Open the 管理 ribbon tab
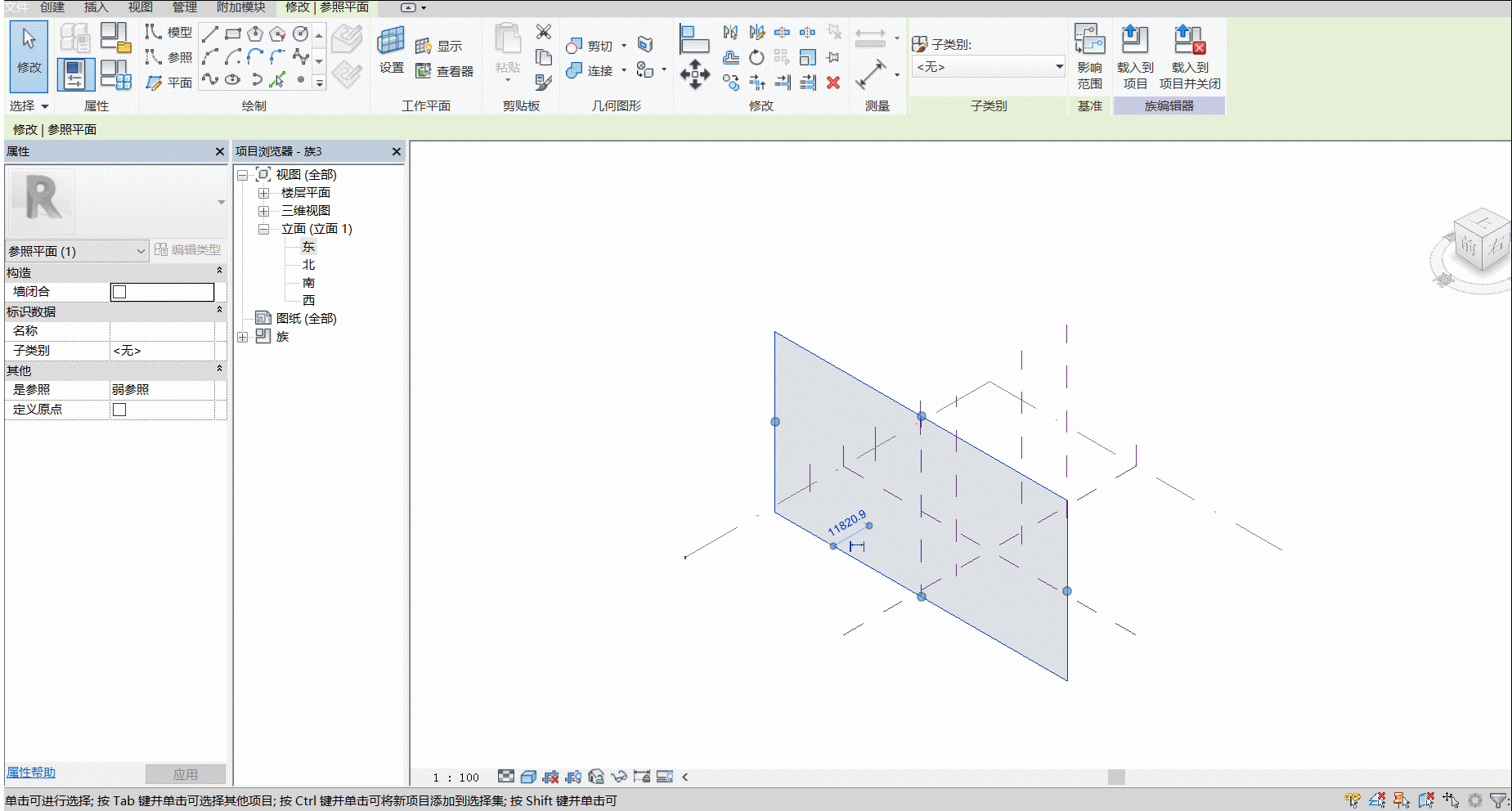 coord(184,7)
